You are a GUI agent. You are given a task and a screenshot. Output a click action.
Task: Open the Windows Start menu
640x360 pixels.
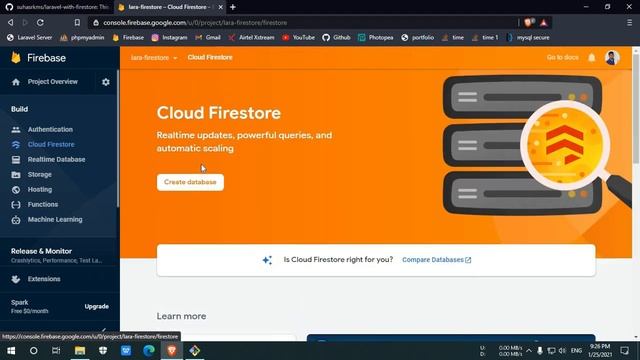tap(11, 351)
